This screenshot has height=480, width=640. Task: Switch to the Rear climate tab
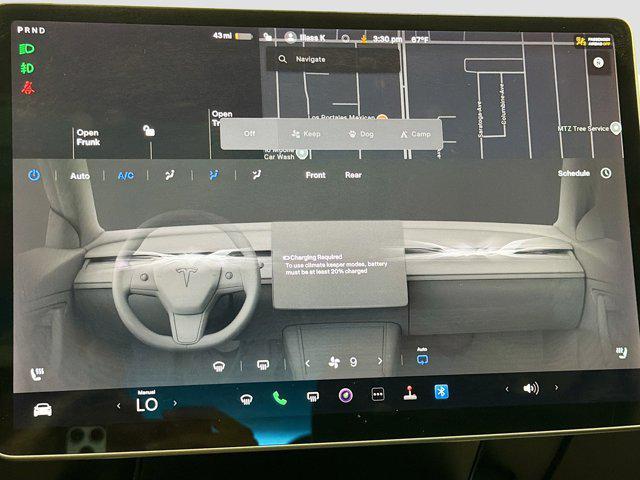[x=353, y=175]
